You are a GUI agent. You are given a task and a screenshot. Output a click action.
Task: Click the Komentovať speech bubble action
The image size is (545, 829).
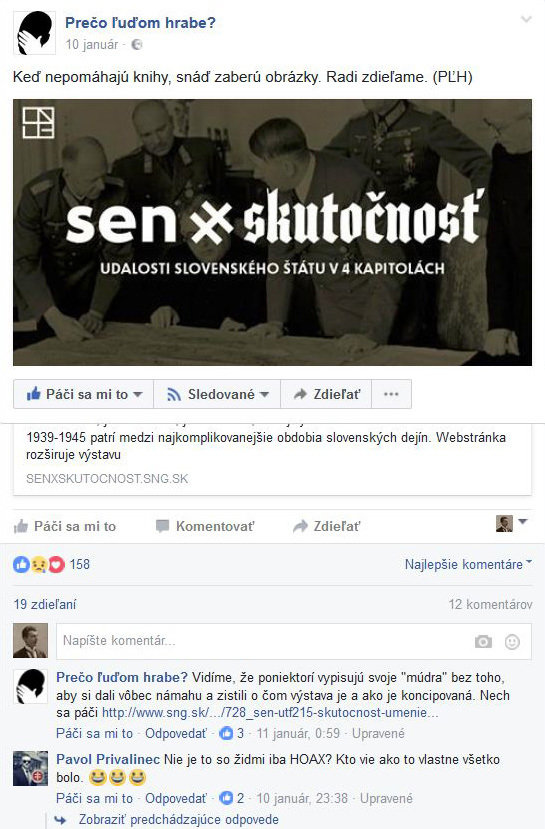205,526
